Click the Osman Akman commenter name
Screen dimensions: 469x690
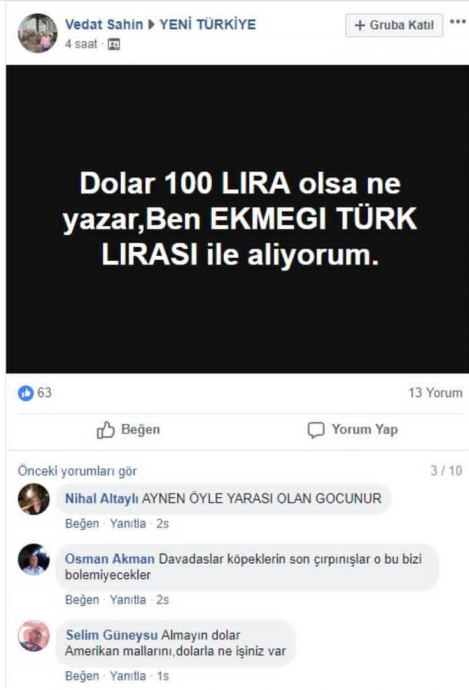110,559
